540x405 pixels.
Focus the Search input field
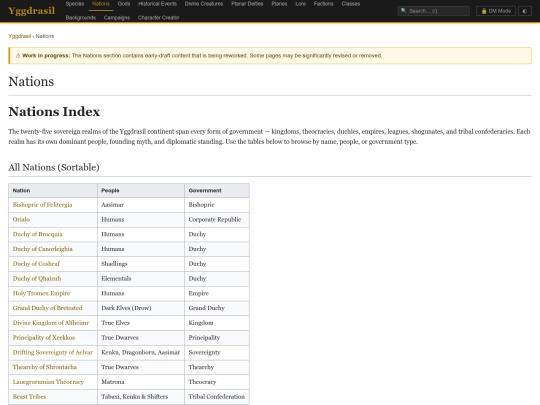[x=434, y=11]
